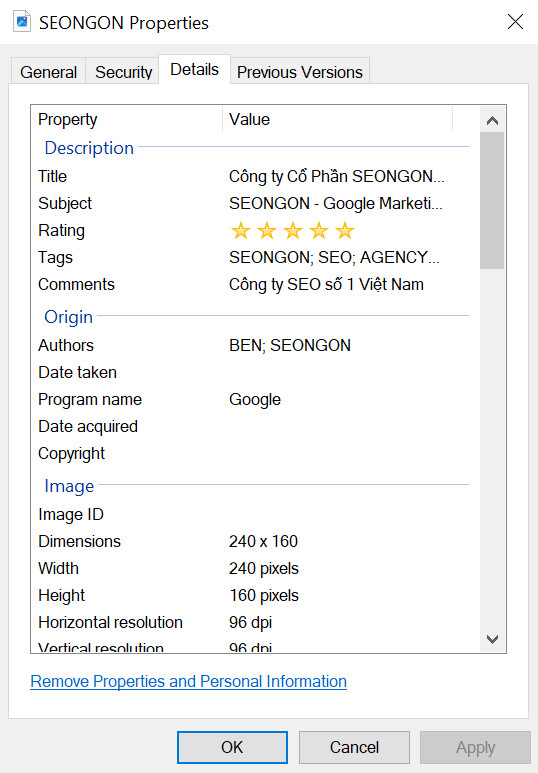538x773 pixels.
Task: Select the Details tab
Action: [x=194, y=70]
